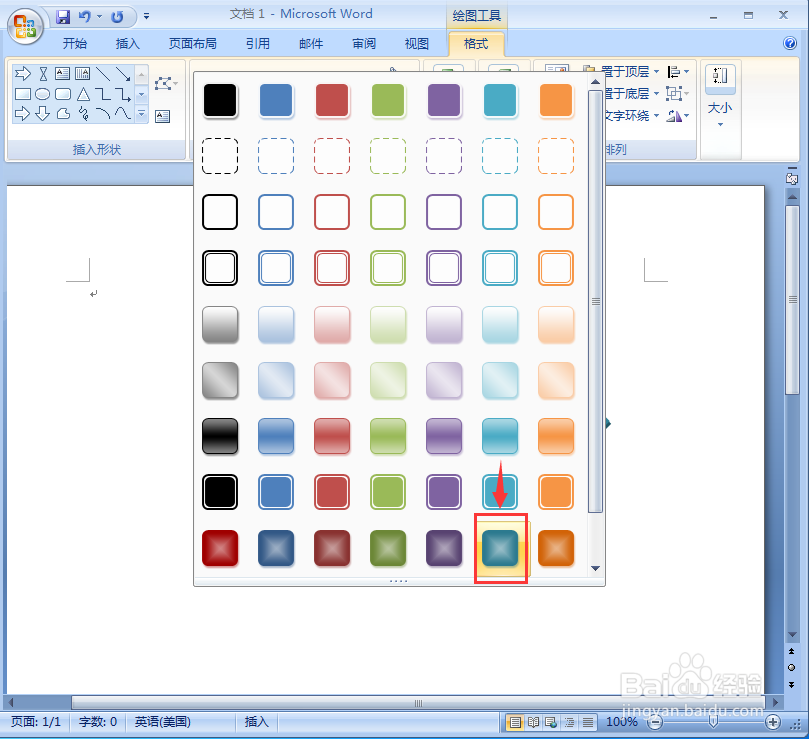Switch to Draft view
This screenshot has height=739, width=809.
pyautogui.click(x=588, y=722)
